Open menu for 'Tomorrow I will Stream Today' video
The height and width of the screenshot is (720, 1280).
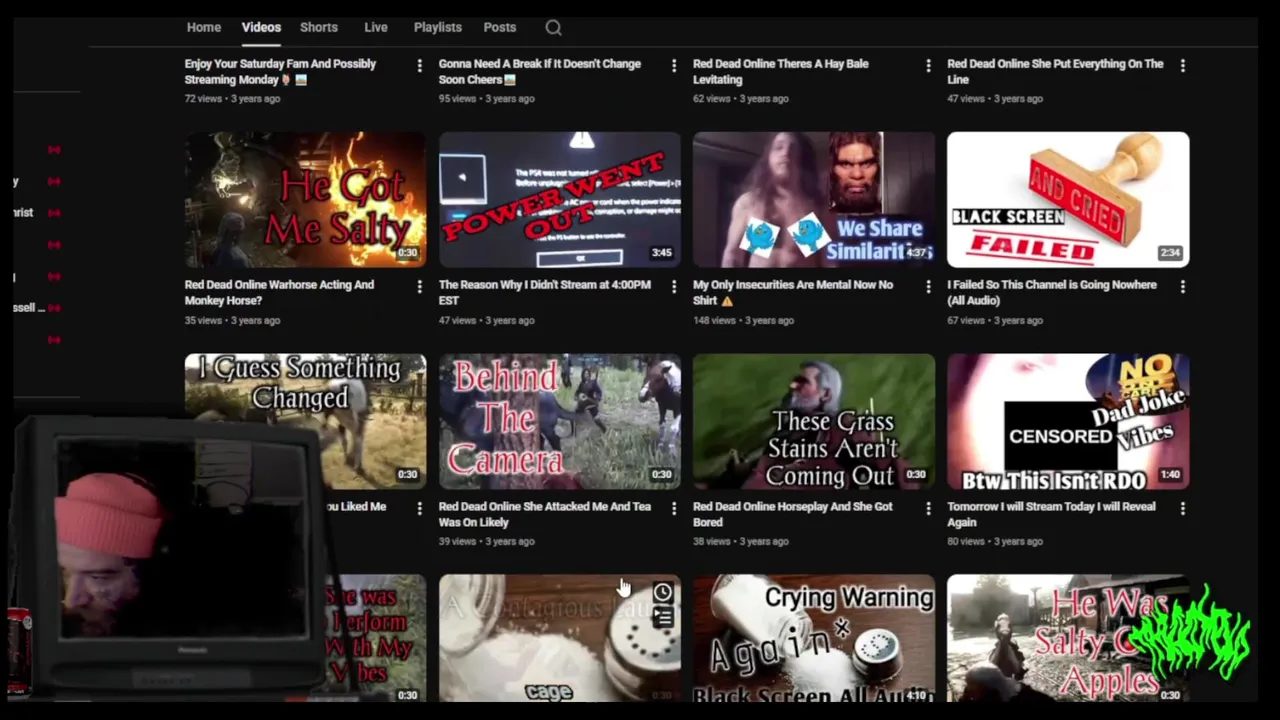click(1182, 509)
